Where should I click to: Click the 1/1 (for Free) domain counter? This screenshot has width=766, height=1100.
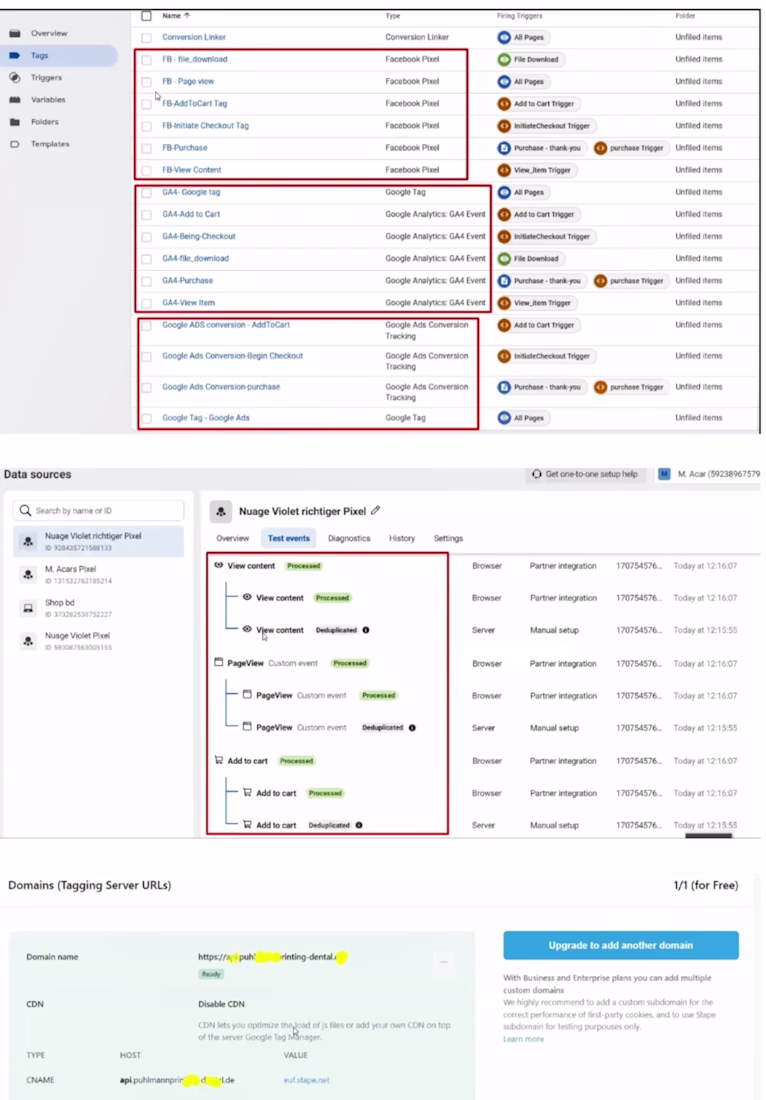pos(706,885)
